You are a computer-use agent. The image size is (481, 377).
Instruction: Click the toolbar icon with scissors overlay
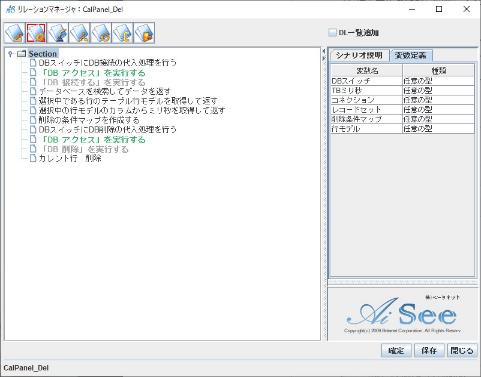pos(79,33)
